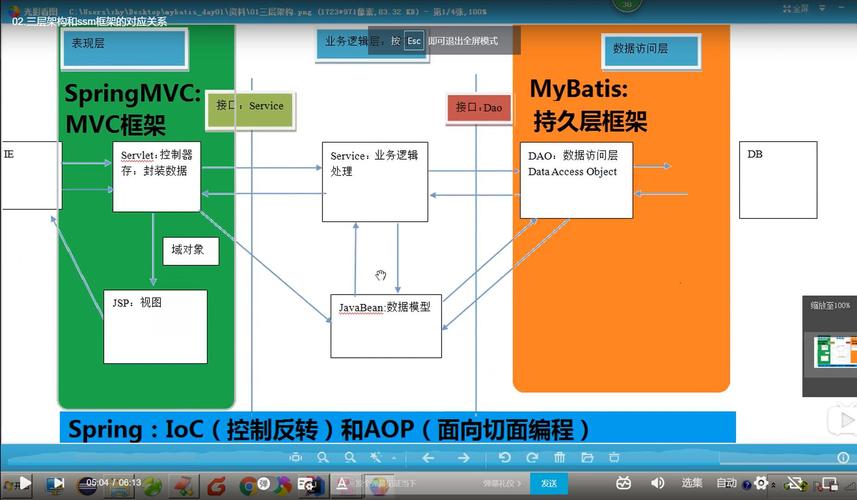Screen dimensions: 857x500
Task: Click the 接口: Dao red box
Action: pos(479,108)
